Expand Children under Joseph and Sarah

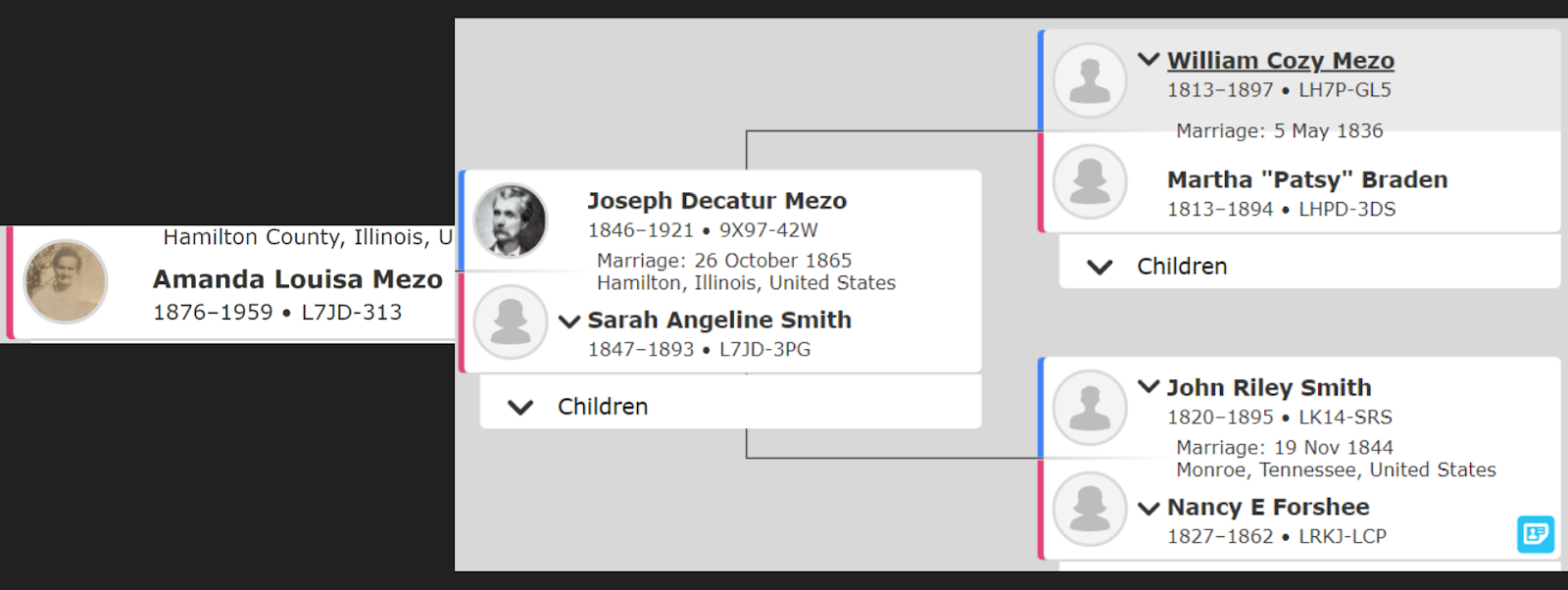click(730, 406)
